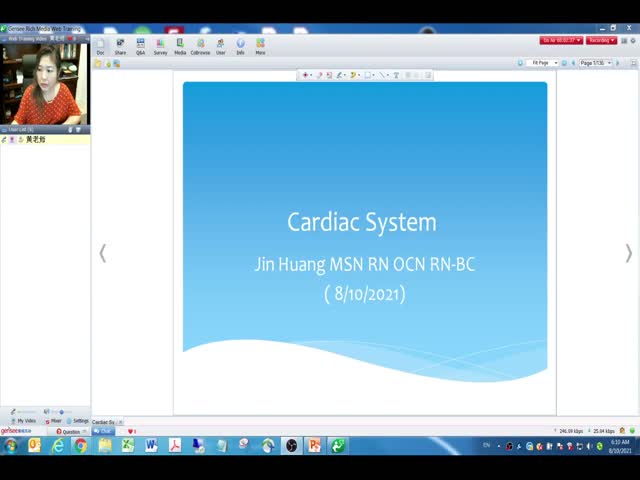The image size is (640, 480).
Task: Select the red laser pointer annotation tool
Action: click(305, 75)
